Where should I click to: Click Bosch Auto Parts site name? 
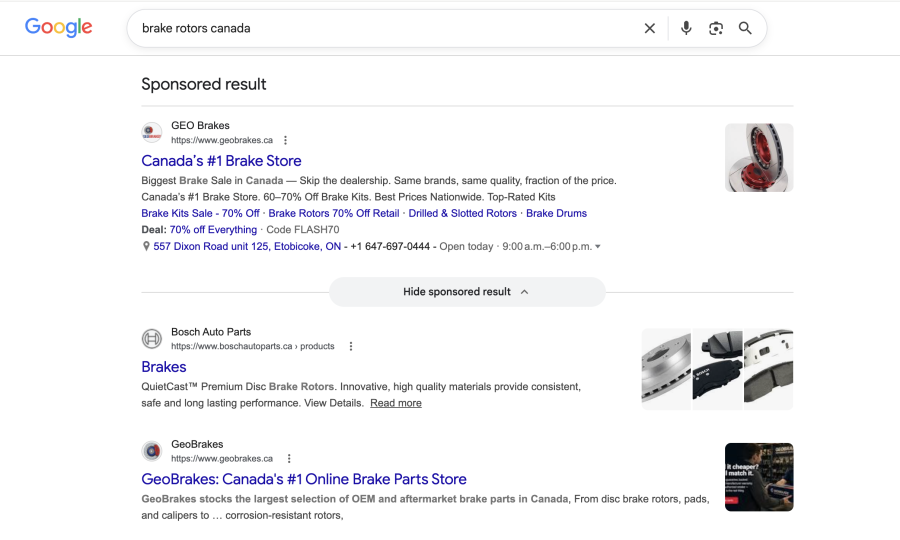(211, 332)
